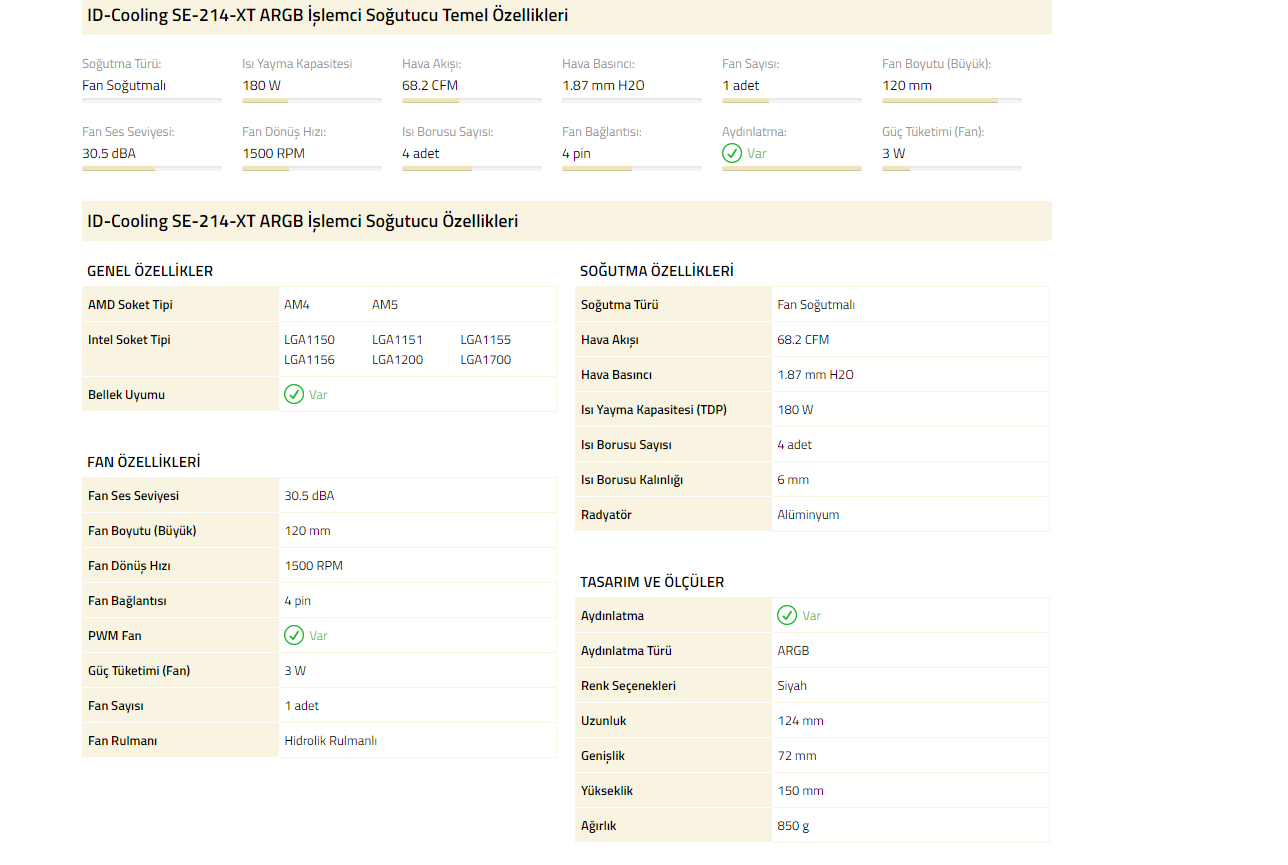Viewport: 1288px width, 865px height.
Task: Select the FAN ÖZELLİKLERİ section title
Action: point(144,462)
